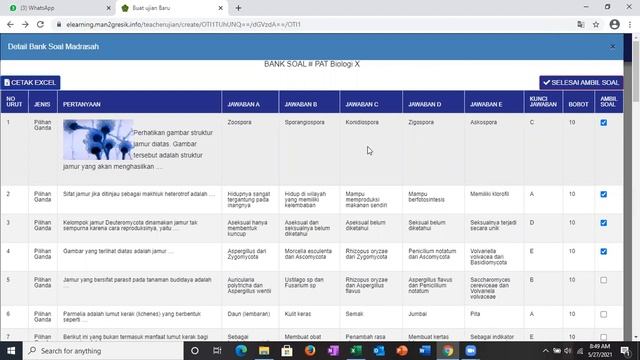Close the WhatsApp tab

click(x=108, y=8)
